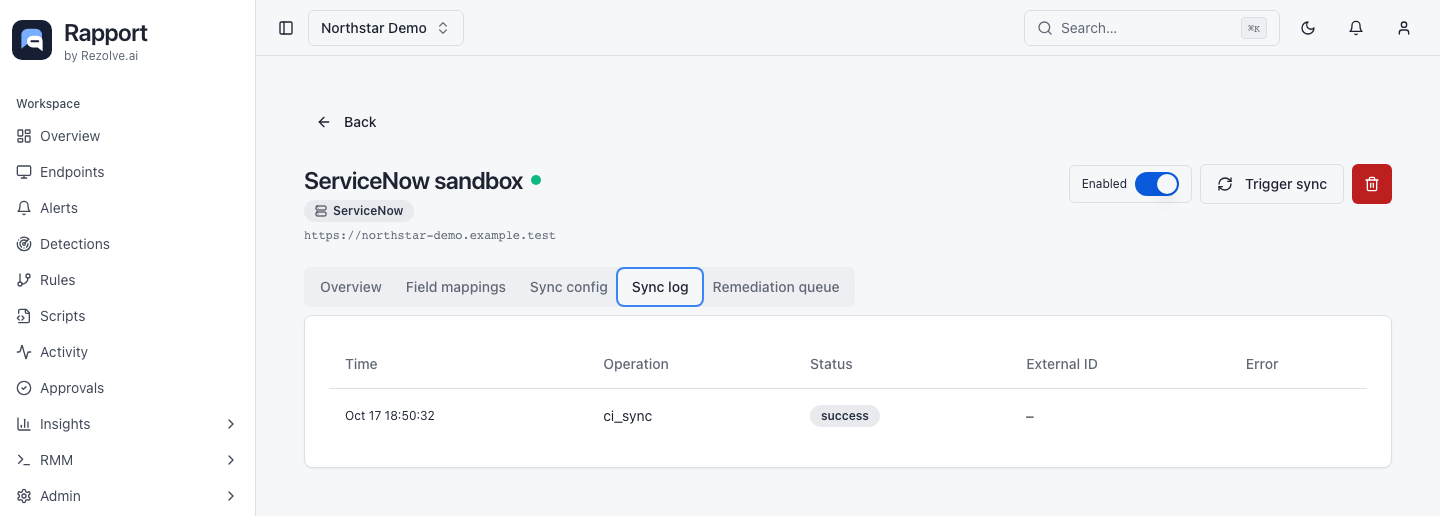Screen dimensions: 1440x516
Task: Click the Alerts bell icon in sidebar
Action: tap(24, 208)
